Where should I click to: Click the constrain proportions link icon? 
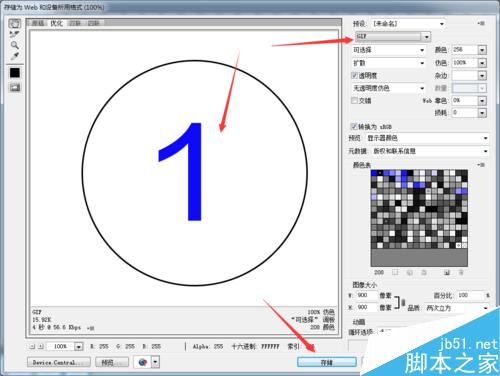tap(403, 302)
